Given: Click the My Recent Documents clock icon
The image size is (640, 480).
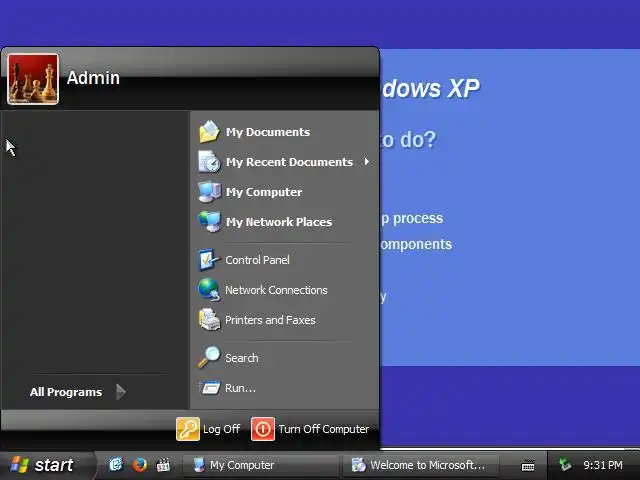Looking at the screenshot, I should click(209, 162).
